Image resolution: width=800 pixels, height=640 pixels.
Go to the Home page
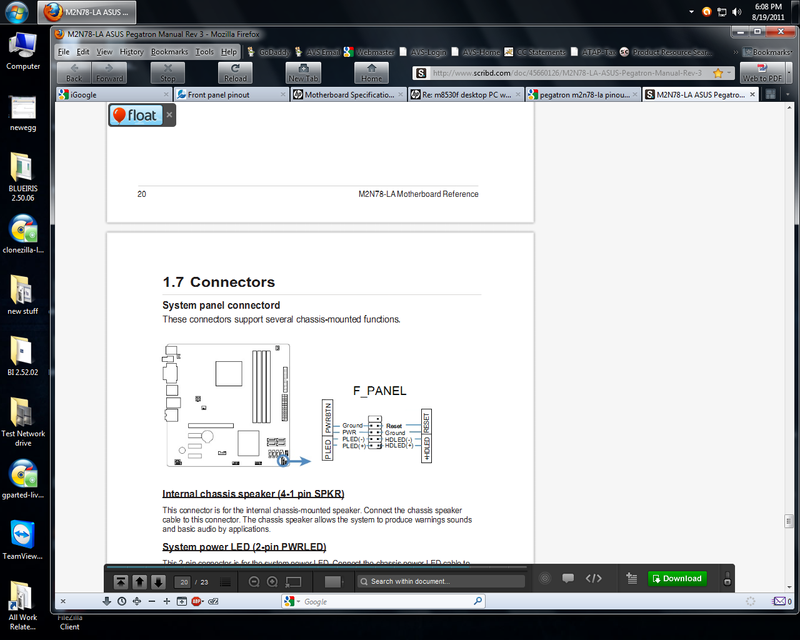(x=371, y=72)
